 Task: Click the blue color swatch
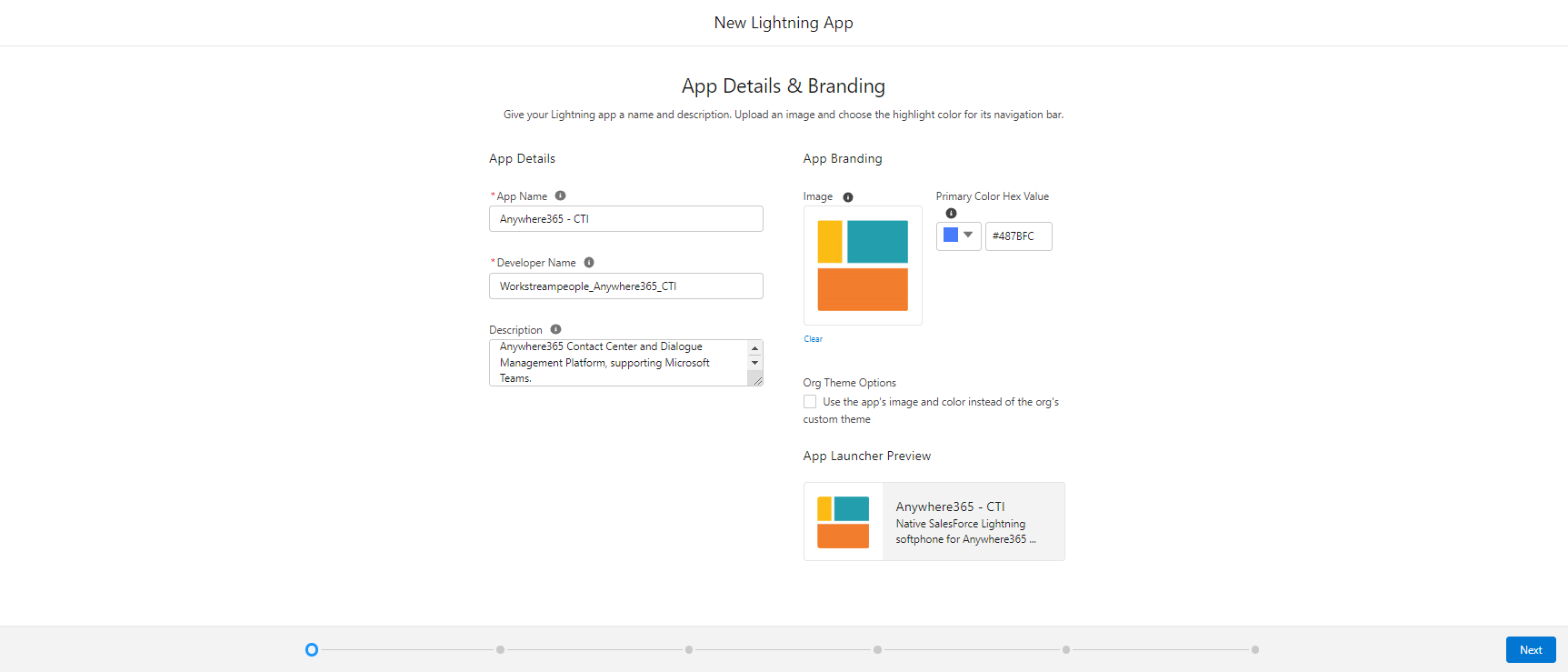tap(951, 236)
